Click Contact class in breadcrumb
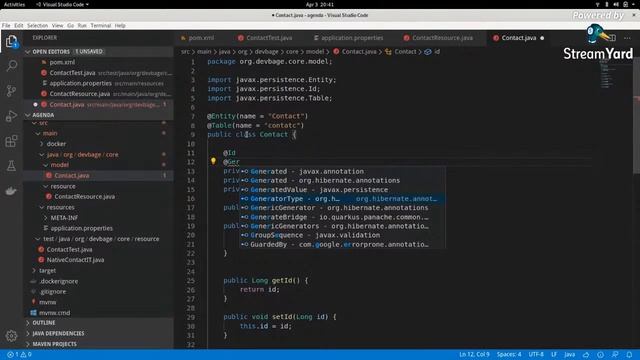 tap(405, 52)
